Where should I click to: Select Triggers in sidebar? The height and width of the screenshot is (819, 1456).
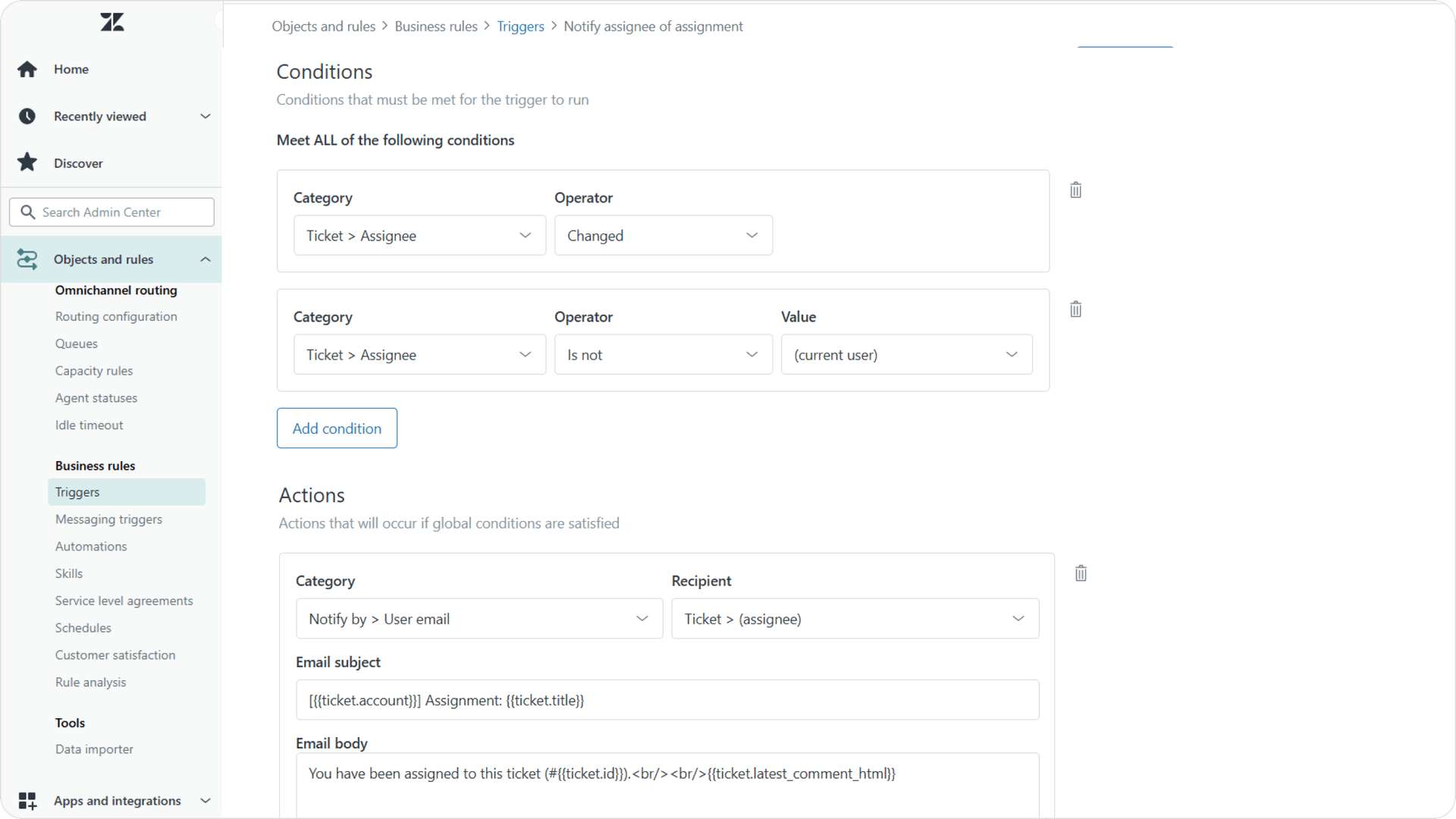pos(126,492)
